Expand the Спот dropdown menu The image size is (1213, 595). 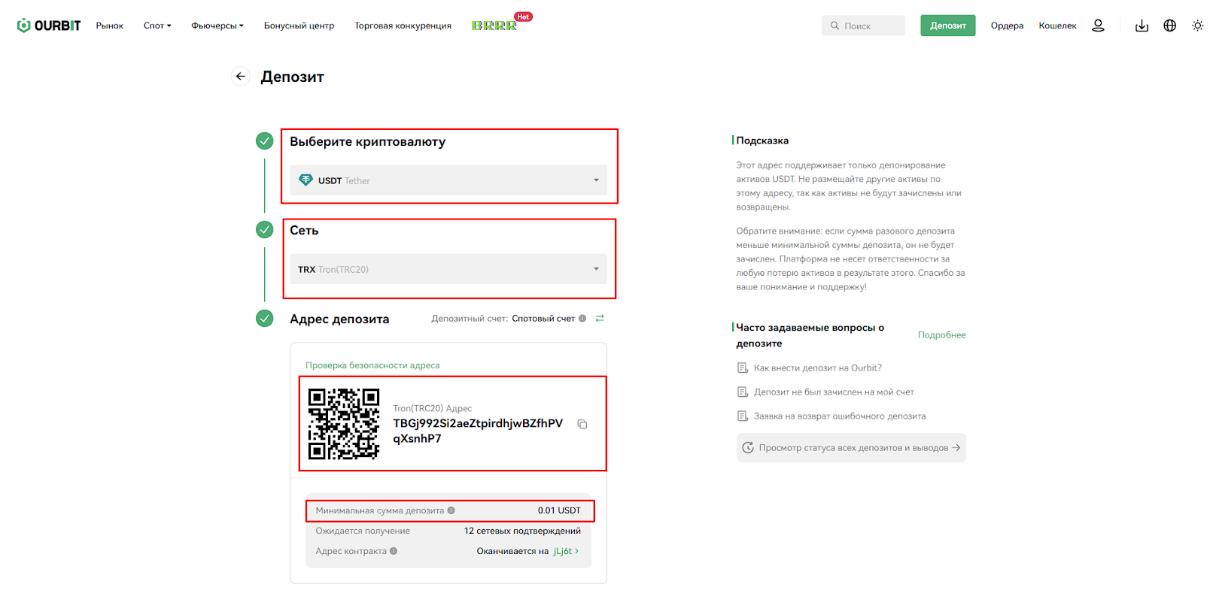157,26
